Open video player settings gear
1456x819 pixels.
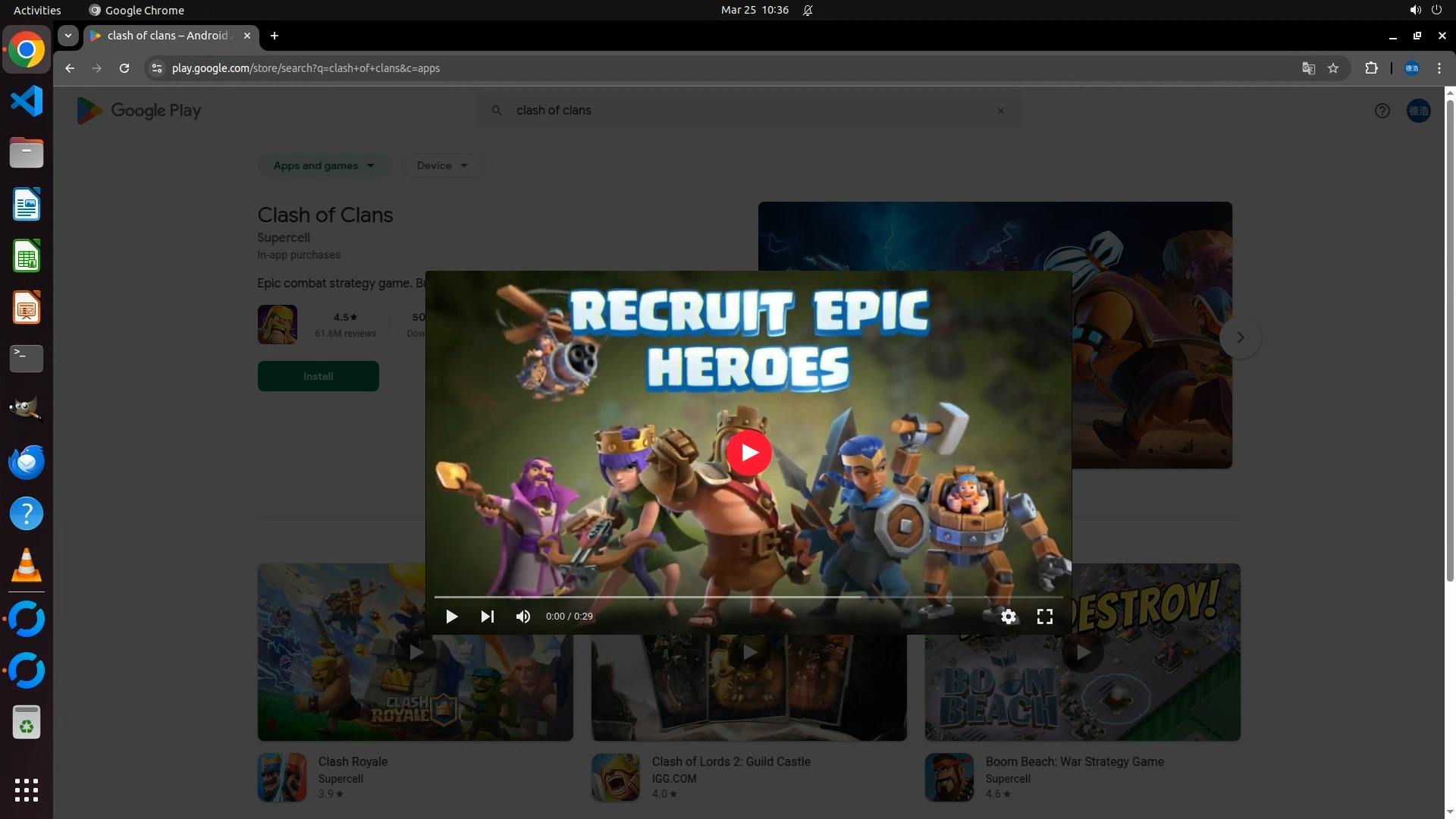[1009, 617]
